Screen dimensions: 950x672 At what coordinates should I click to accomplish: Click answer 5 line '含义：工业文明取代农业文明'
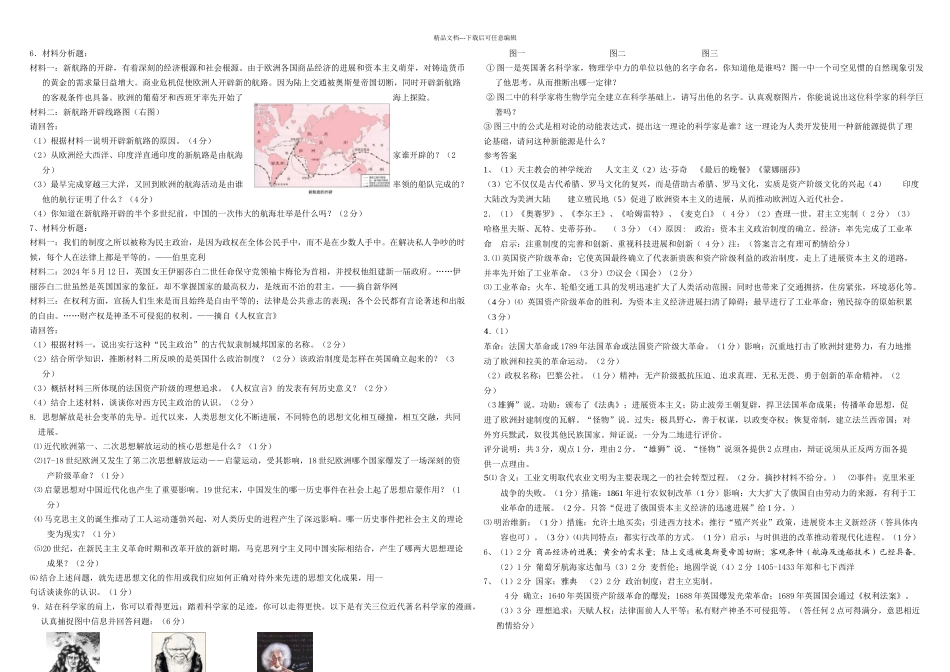700,477
